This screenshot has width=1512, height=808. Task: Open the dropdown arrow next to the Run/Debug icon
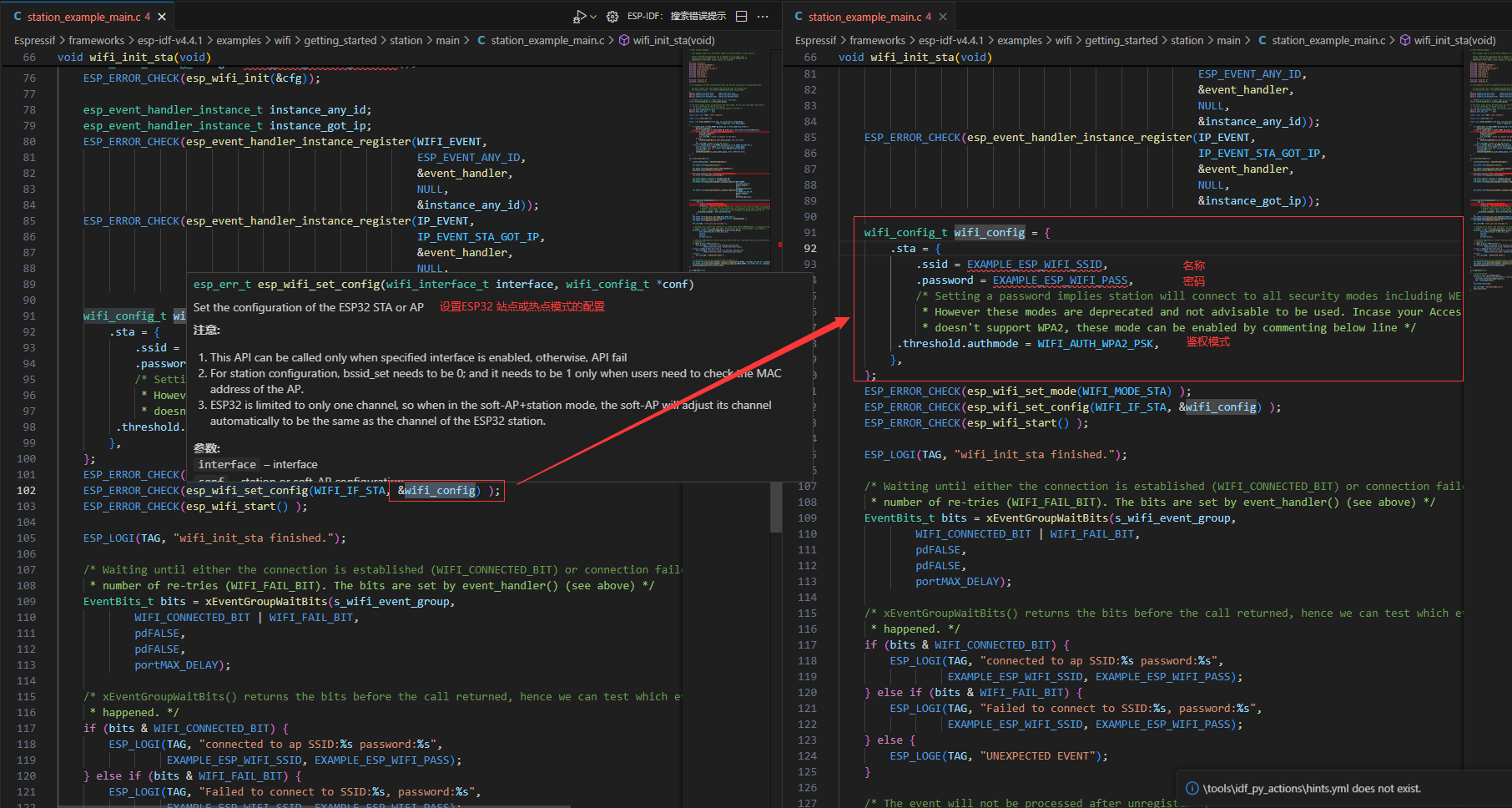coord(593,17)
